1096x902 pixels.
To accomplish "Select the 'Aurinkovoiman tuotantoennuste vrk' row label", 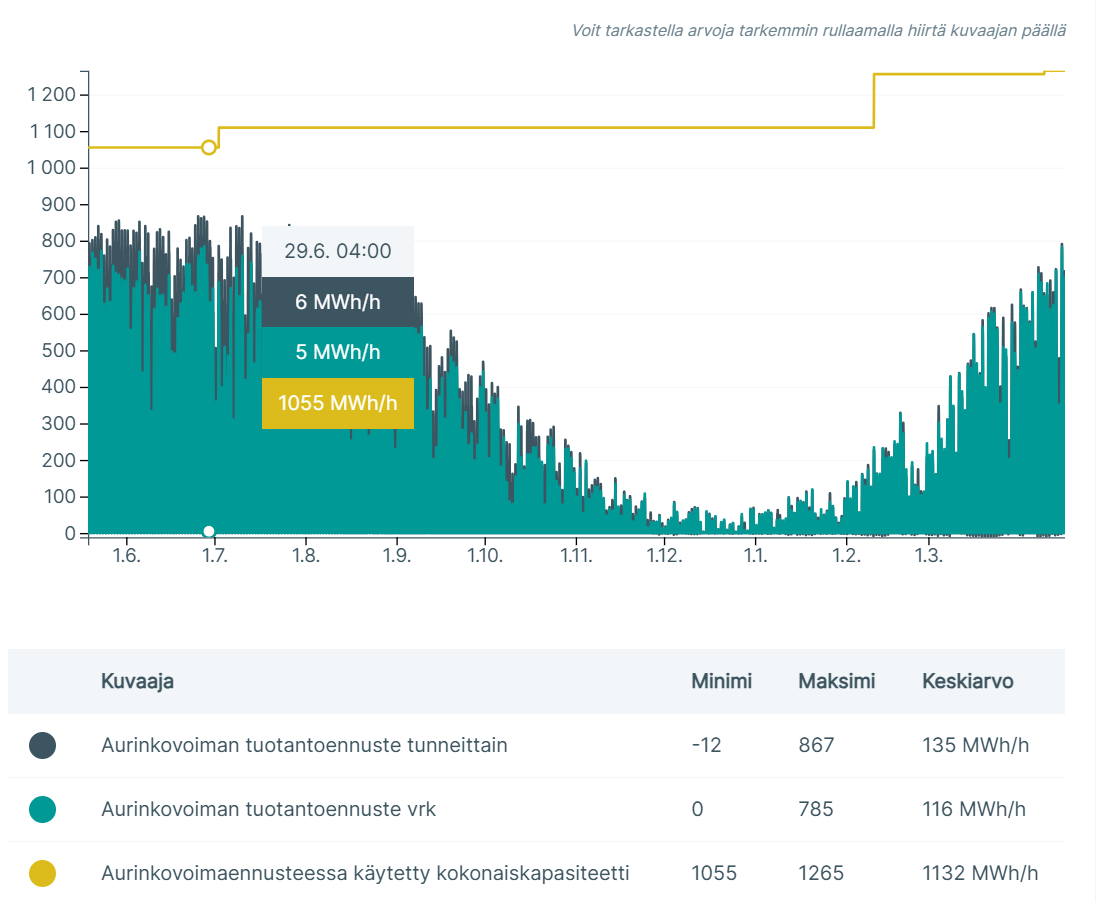I will 268,809.
